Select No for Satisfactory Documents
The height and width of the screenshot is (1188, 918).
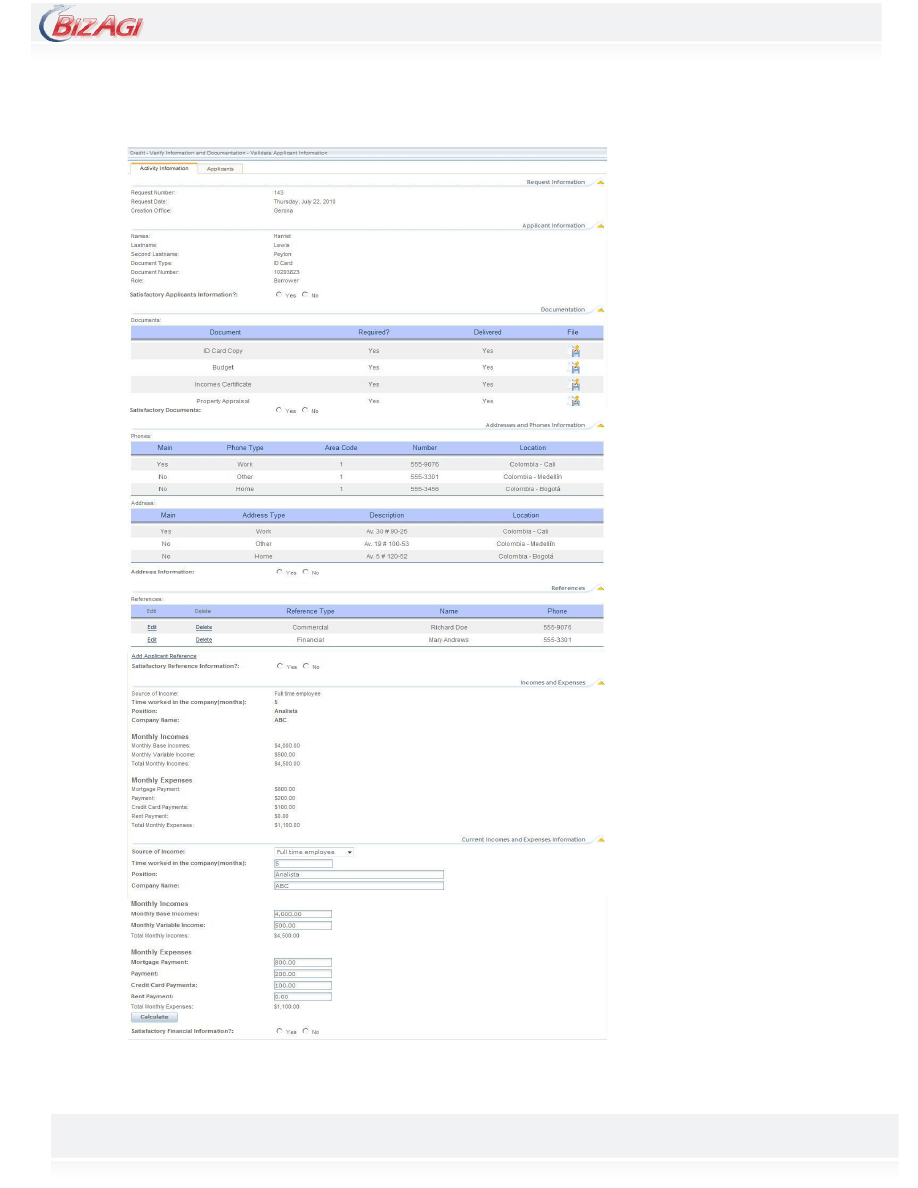[x=305, y=410]
